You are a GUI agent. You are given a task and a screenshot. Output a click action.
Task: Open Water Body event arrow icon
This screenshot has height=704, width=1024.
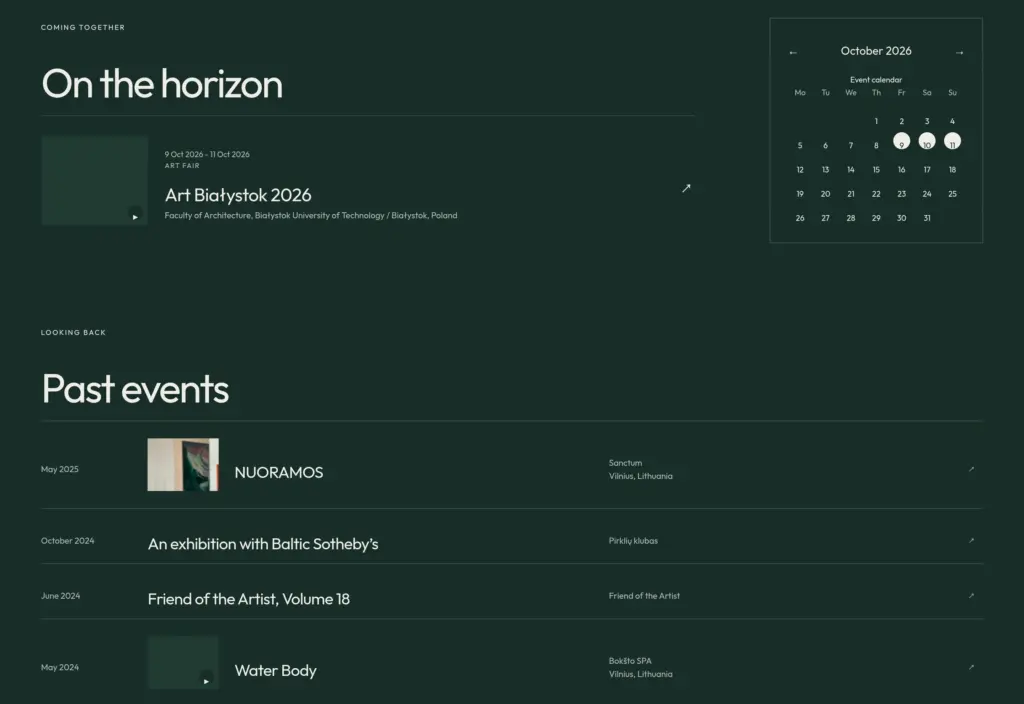(x=971, y=667)
